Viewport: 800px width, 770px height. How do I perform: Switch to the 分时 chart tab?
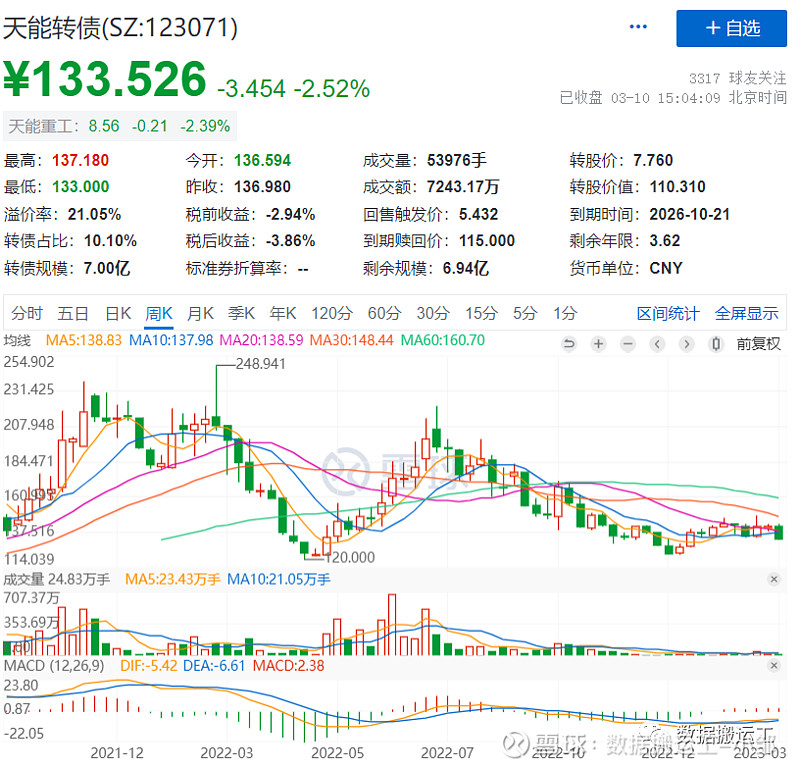[27, 313]
